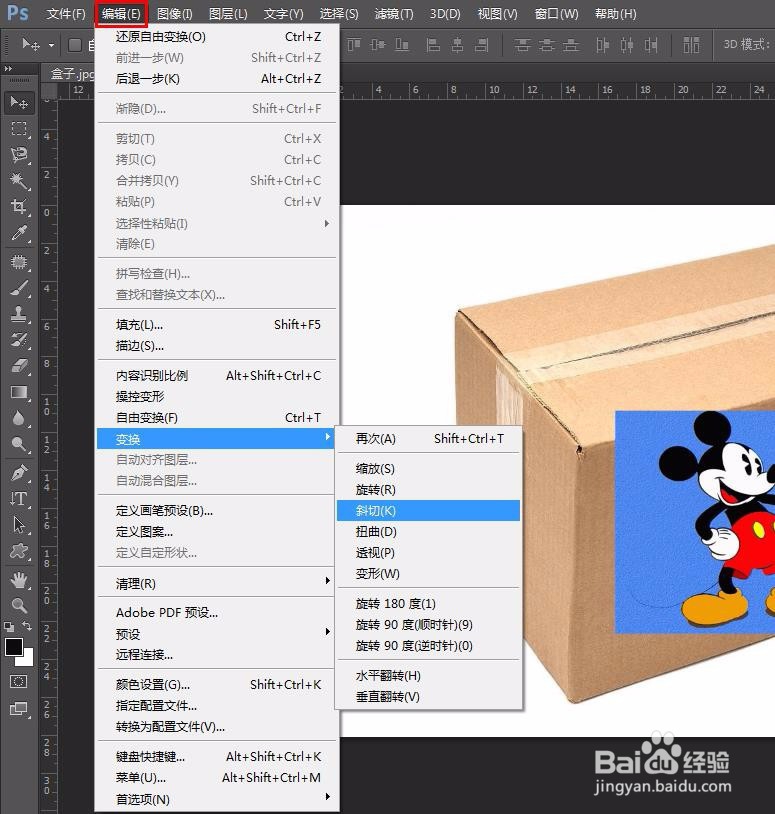Click the background white color swatch
The width and height of the screenshot is (775, 814).
point(27,659)
